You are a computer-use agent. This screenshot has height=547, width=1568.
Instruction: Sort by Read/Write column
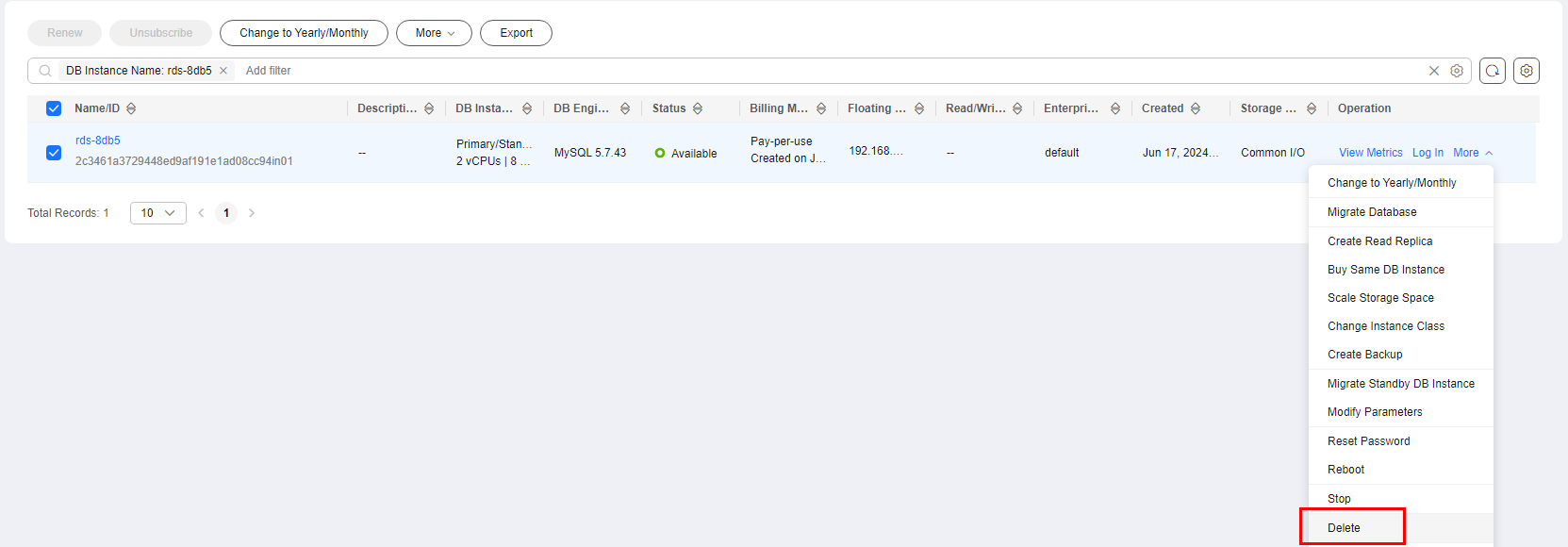[1017, 108]
